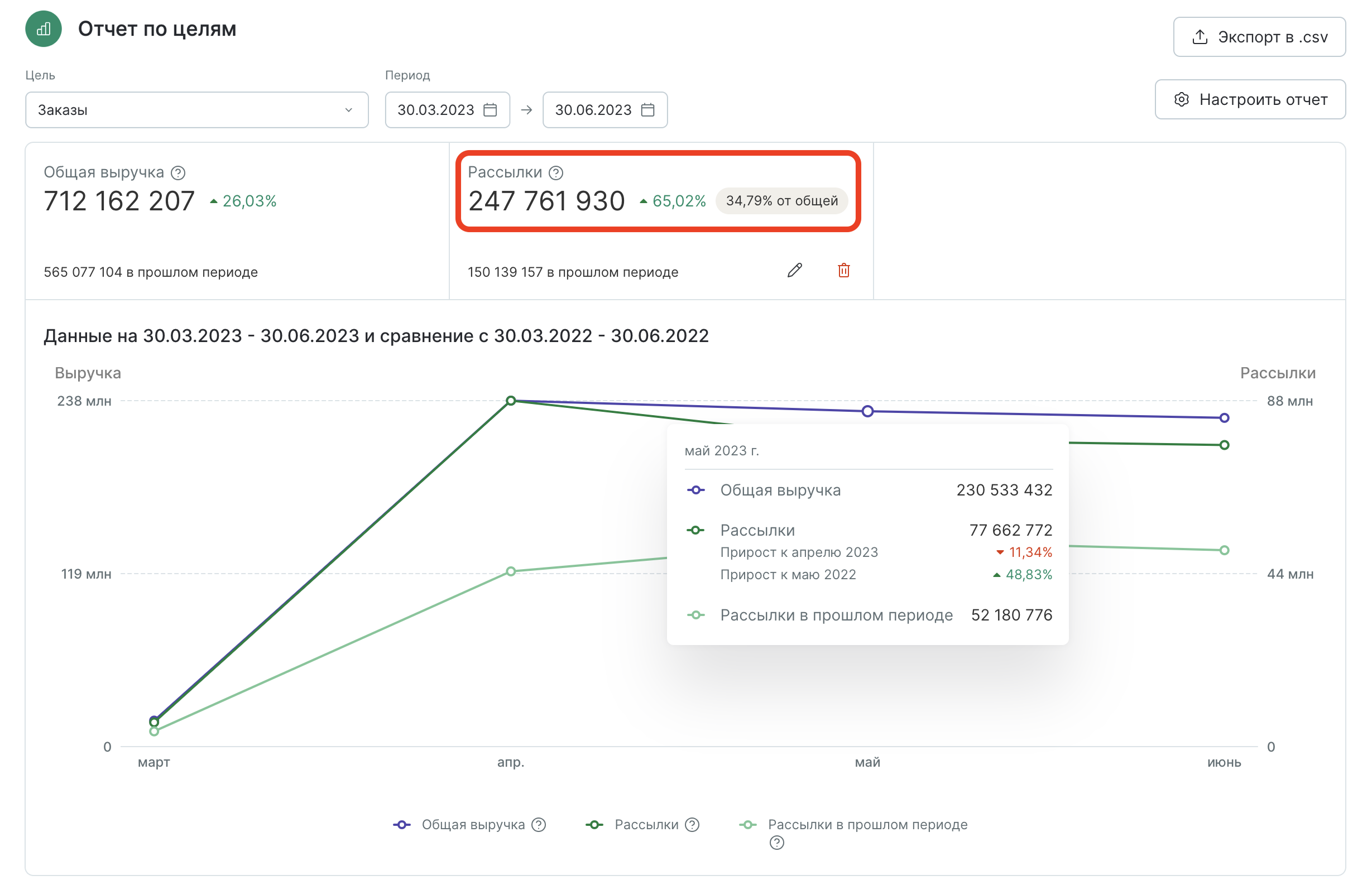Click 150 139 157 в прошлом периоде text
The height and width of the screenshot is (885, 1372).
(573, 272)
